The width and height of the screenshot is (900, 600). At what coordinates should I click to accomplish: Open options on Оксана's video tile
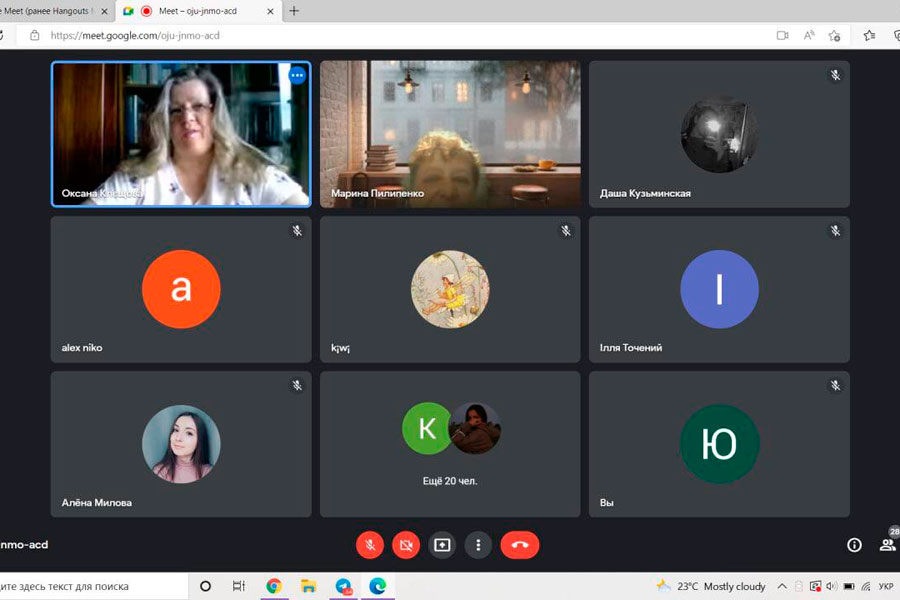[x=297, y=75]
